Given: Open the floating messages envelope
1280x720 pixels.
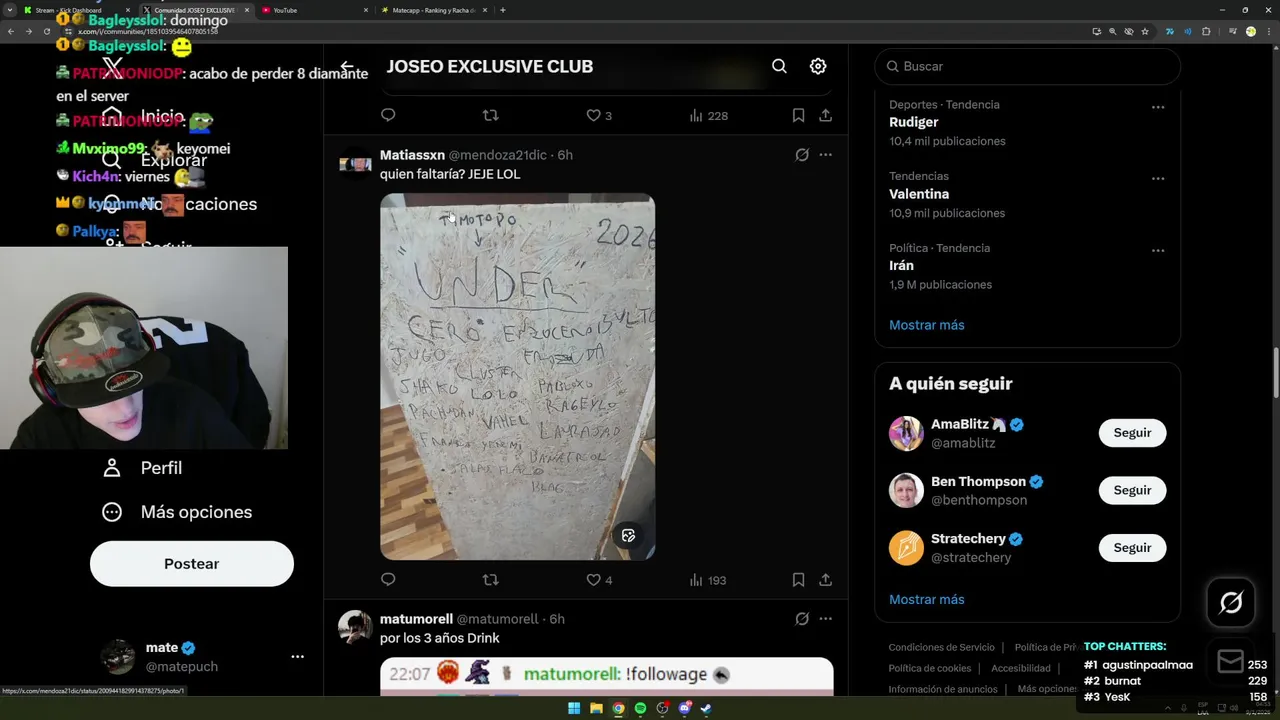Looking at the screenshot, I should coord(1231,661).
